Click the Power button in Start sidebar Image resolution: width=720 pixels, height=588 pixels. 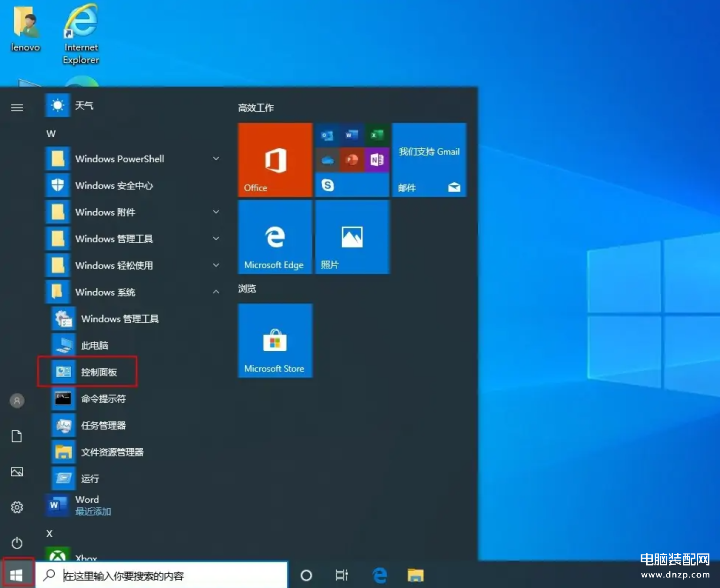pos(17,543)
